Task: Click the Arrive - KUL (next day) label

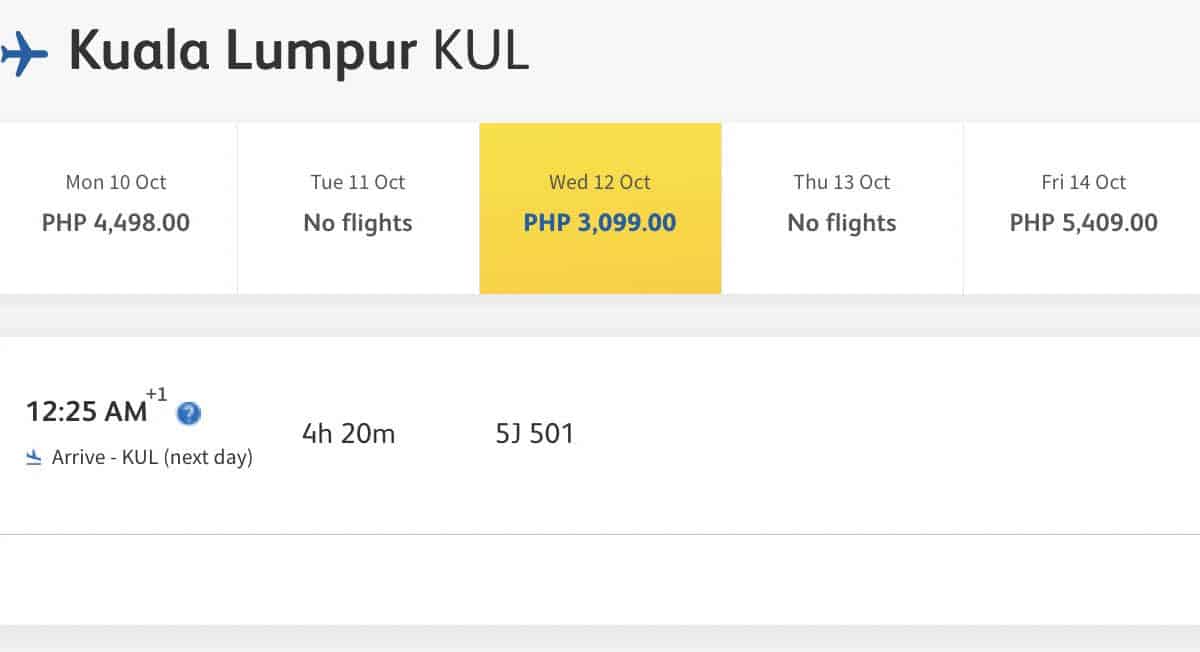Action: (152, 458)
